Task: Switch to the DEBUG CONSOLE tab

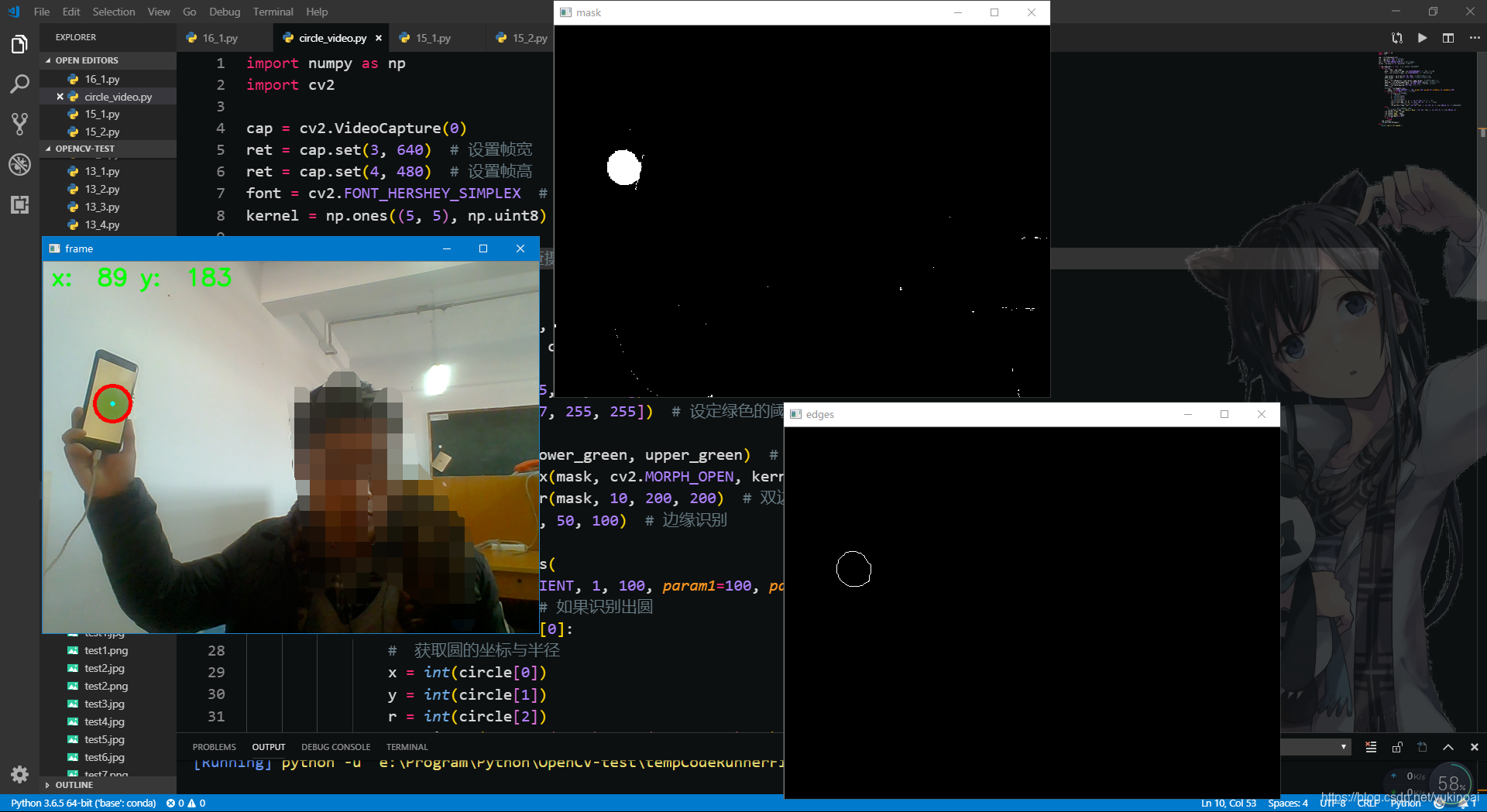Action: click(335, 747)
